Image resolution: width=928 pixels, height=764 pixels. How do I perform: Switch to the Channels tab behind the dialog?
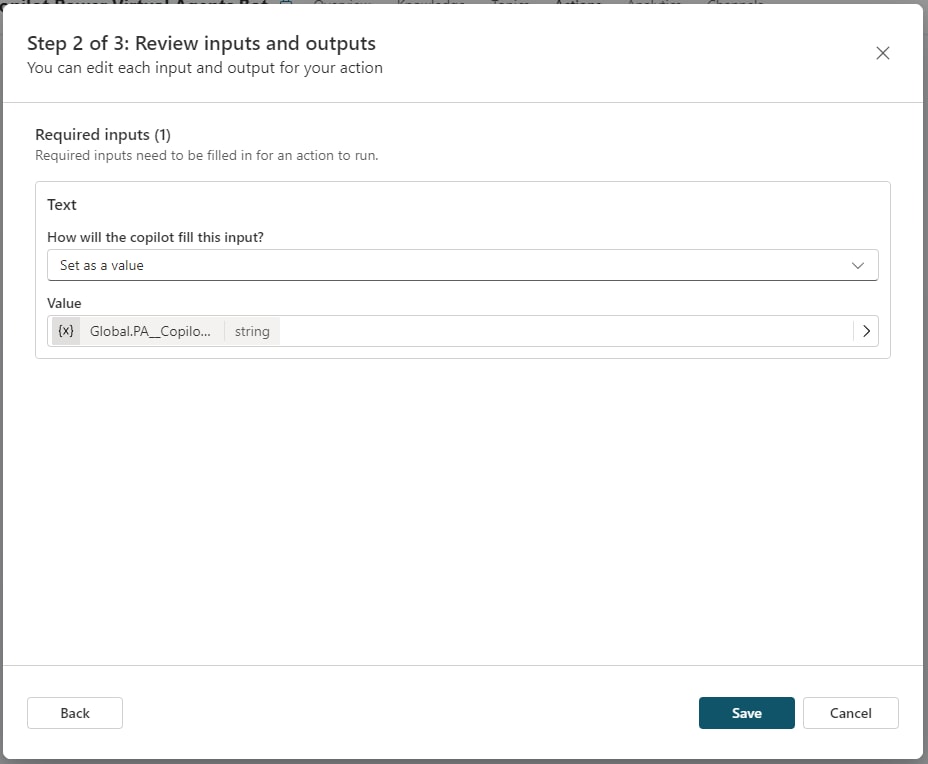pyautogui.click(x=735, y=3)
